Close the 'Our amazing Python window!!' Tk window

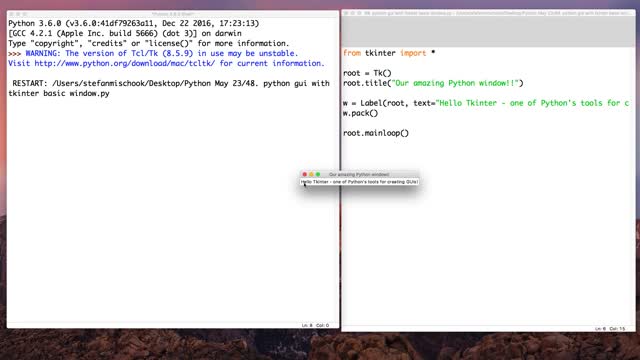coord(304,174)
